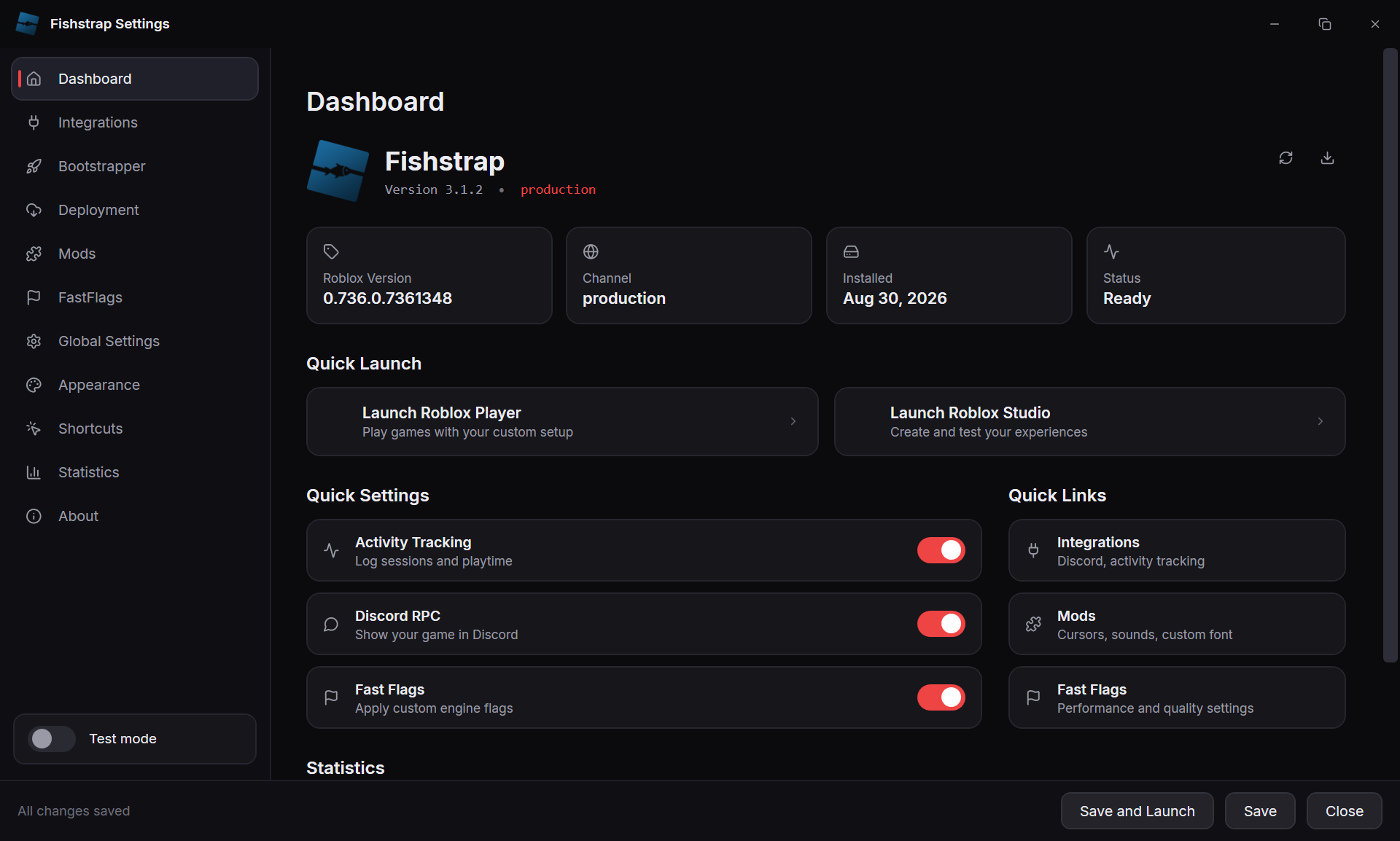Click the All changes saved status text
Screen dimensions: 1400x841
(74, 811)
